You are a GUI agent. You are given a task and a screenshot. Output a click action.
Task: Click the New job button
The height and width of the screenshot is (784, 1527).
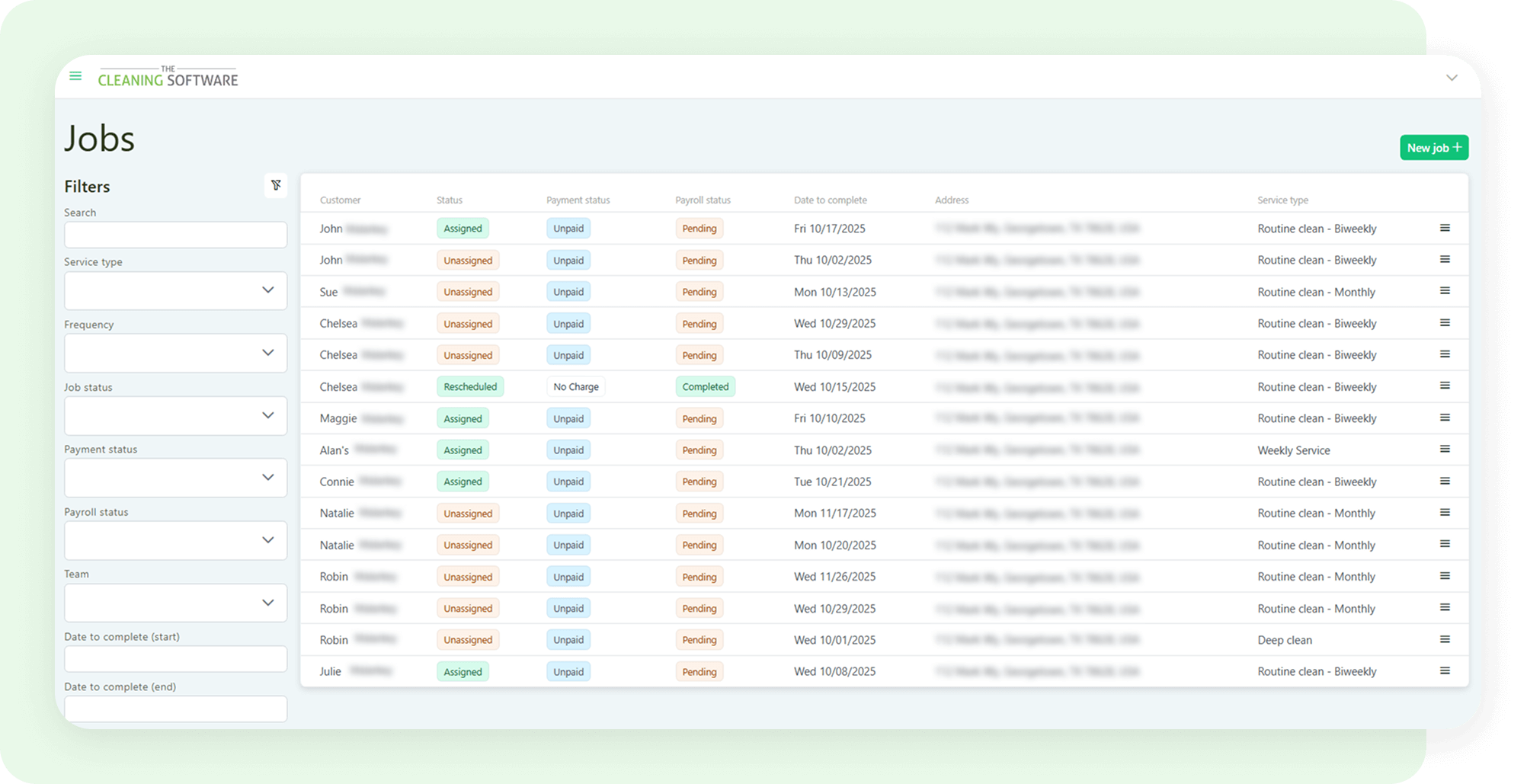click(1433, 148)
